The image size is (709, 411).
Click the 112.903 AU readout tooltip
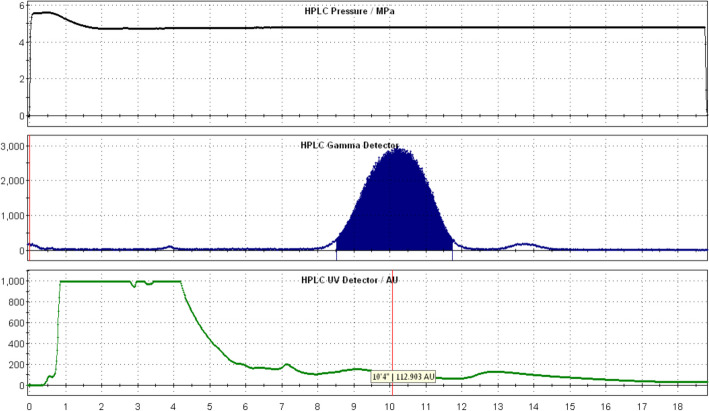pos(405,377)
